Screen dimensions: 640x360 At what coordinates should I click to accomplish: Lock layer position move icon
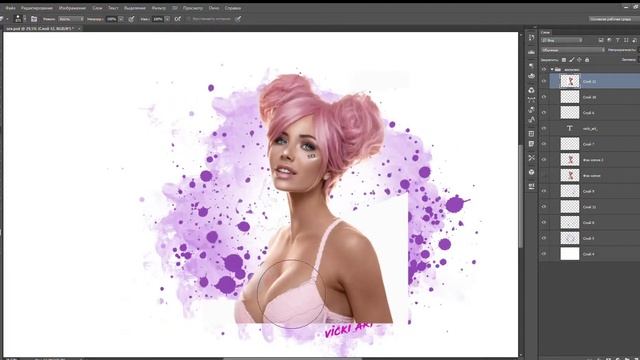pos(579,60)
